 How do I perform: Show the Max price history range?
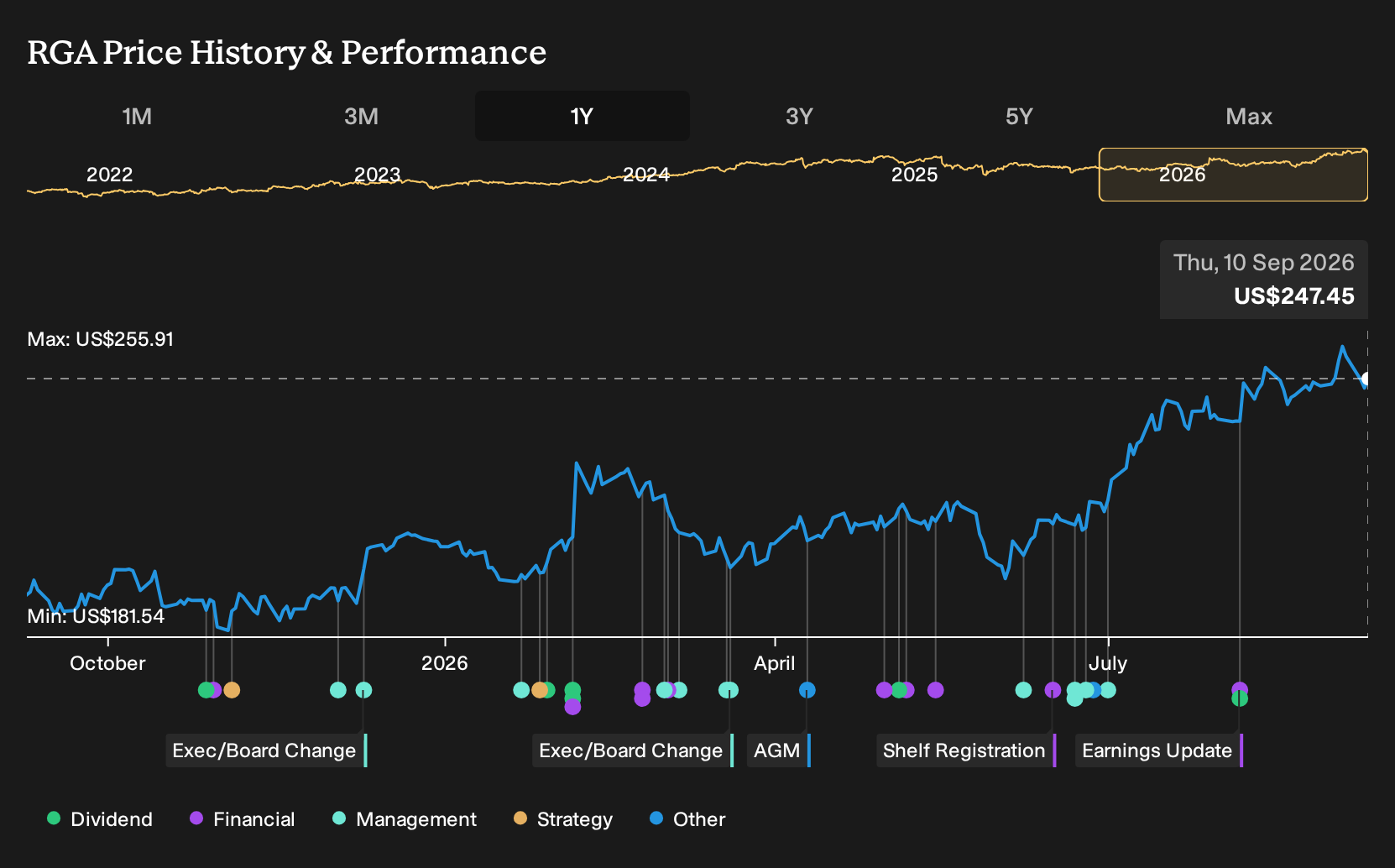1249,116
